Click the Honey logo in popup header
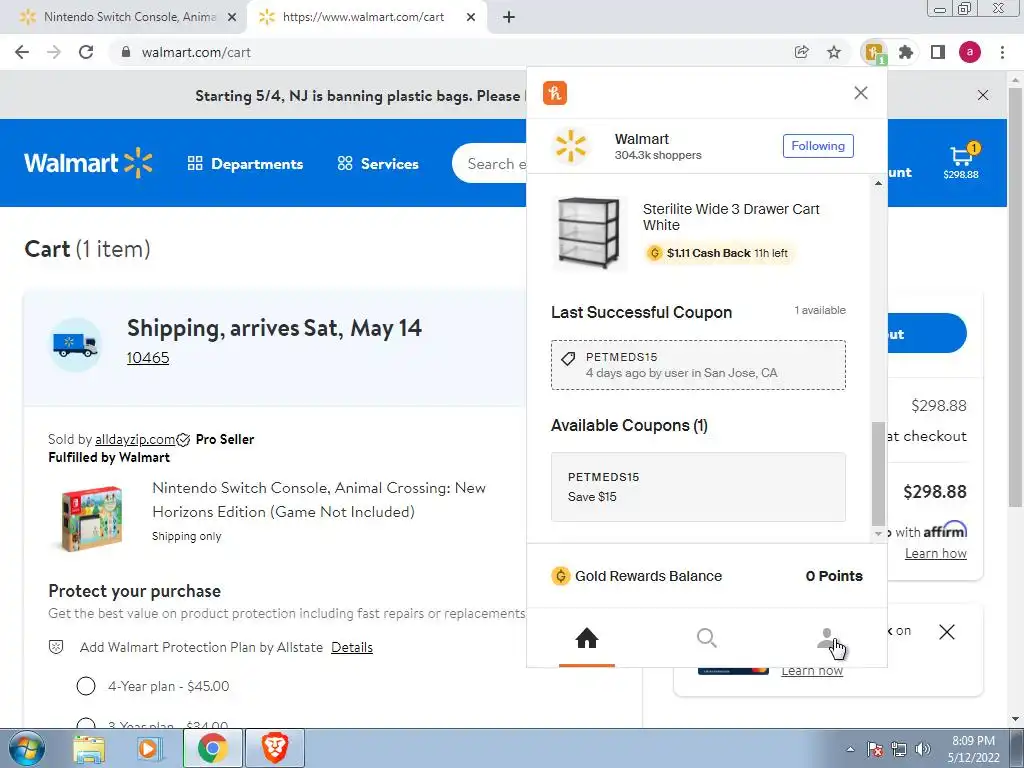 point(554,93)
